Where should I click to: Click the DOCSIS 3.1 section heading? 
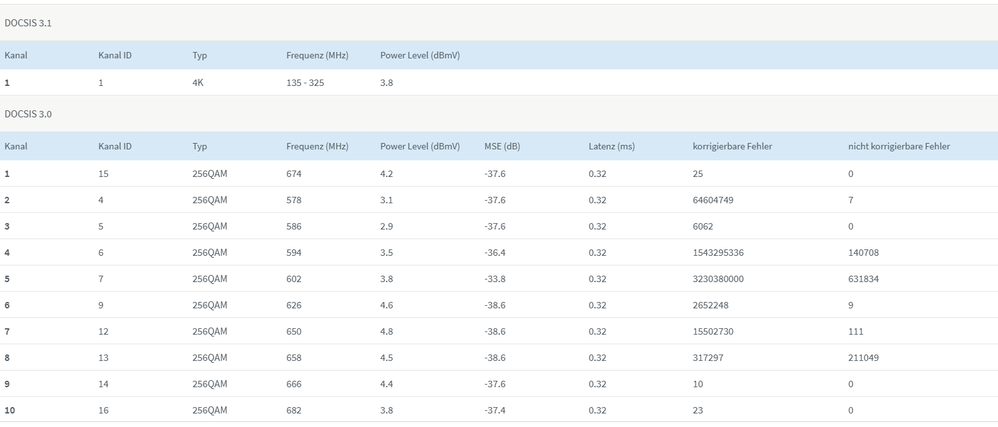point(29,22)
